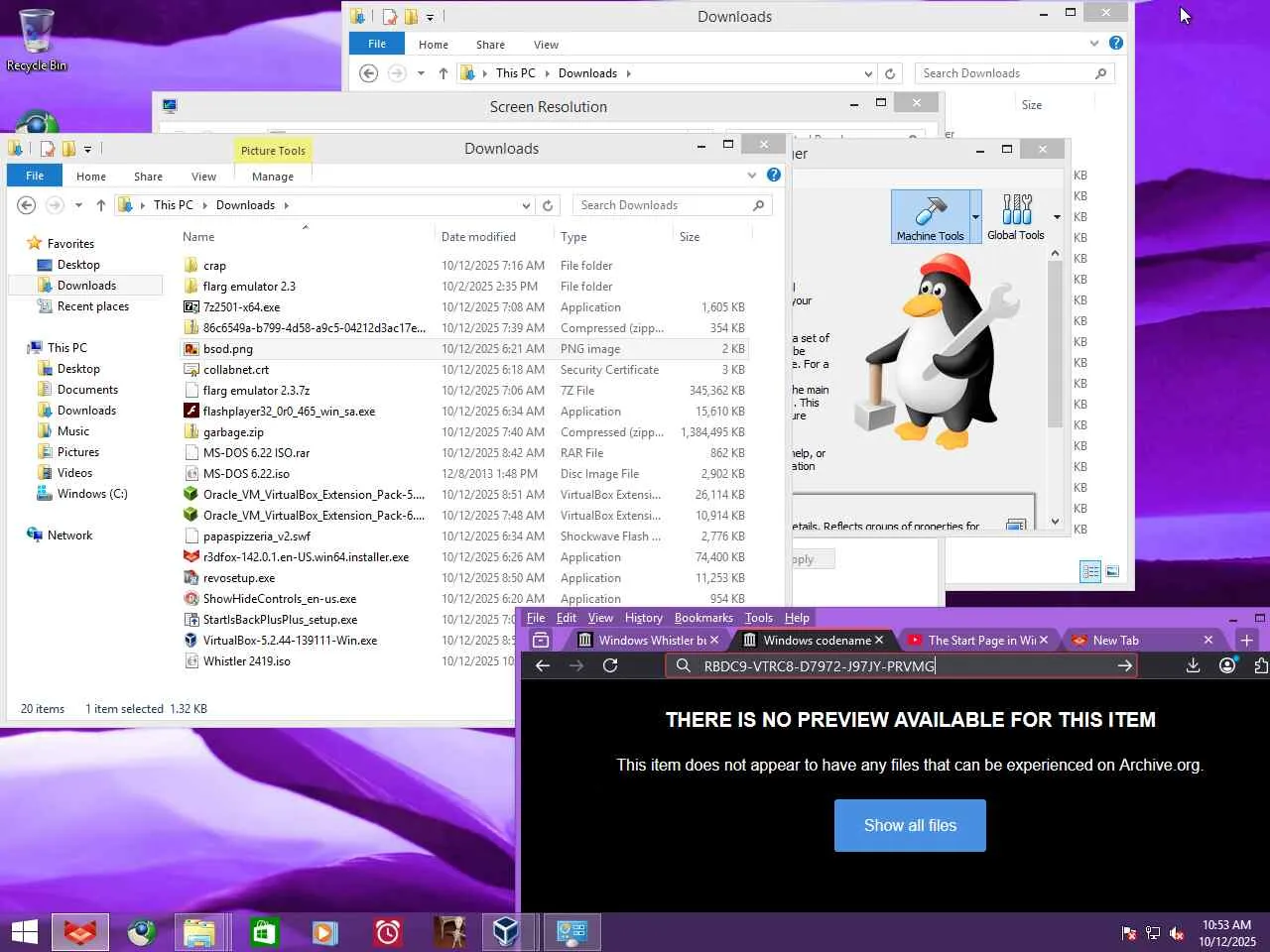Switch to large icons view in rear Downloads window

pyautogui.click(x=1112, y=571)
